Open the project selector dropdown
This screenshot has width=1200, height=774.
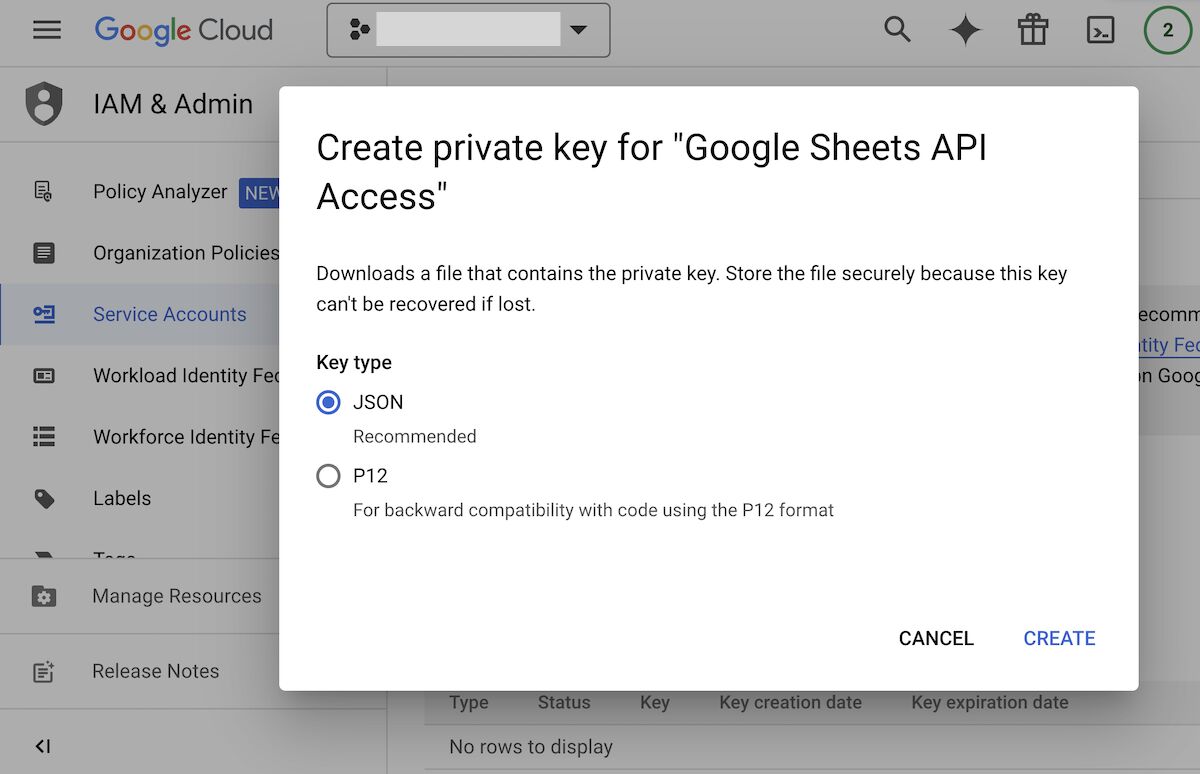pos(578,30)
